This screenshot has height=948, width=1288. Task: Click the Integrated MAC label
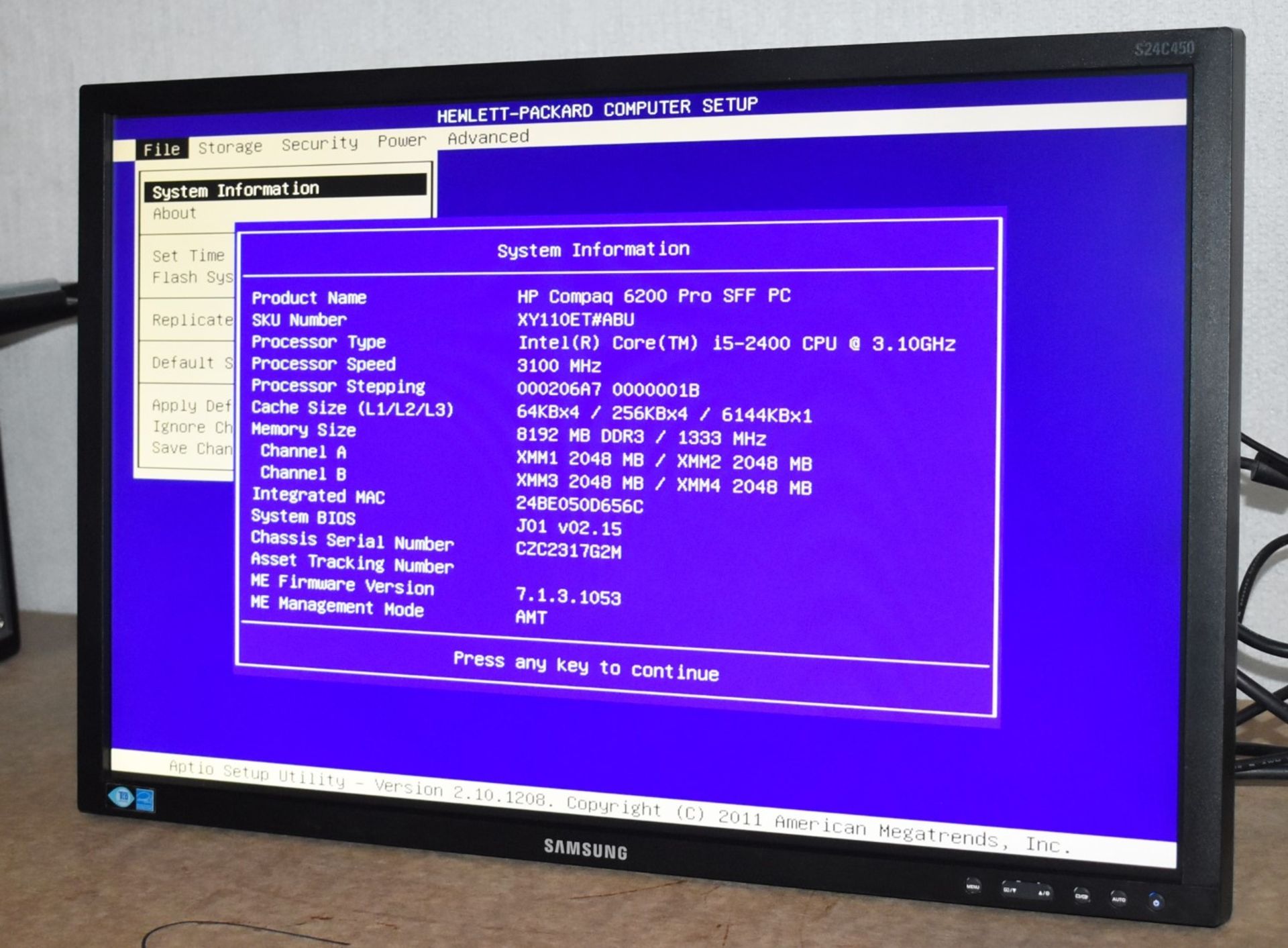pos(318,496)
